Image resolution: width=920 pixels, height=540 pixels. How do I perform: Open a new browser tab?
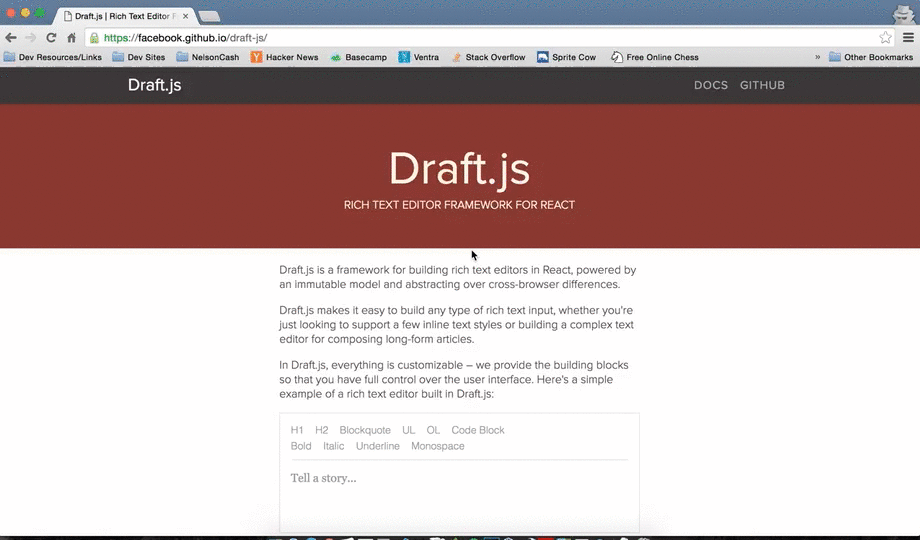point(209,16)
